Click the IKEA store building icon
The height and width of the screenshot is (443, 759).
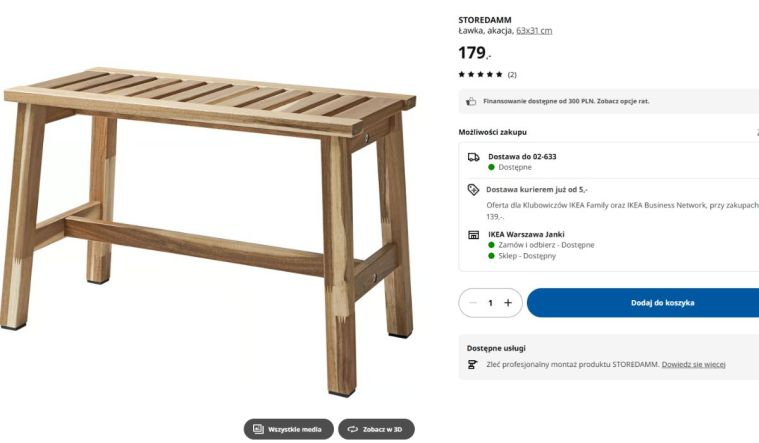point(474,234)
